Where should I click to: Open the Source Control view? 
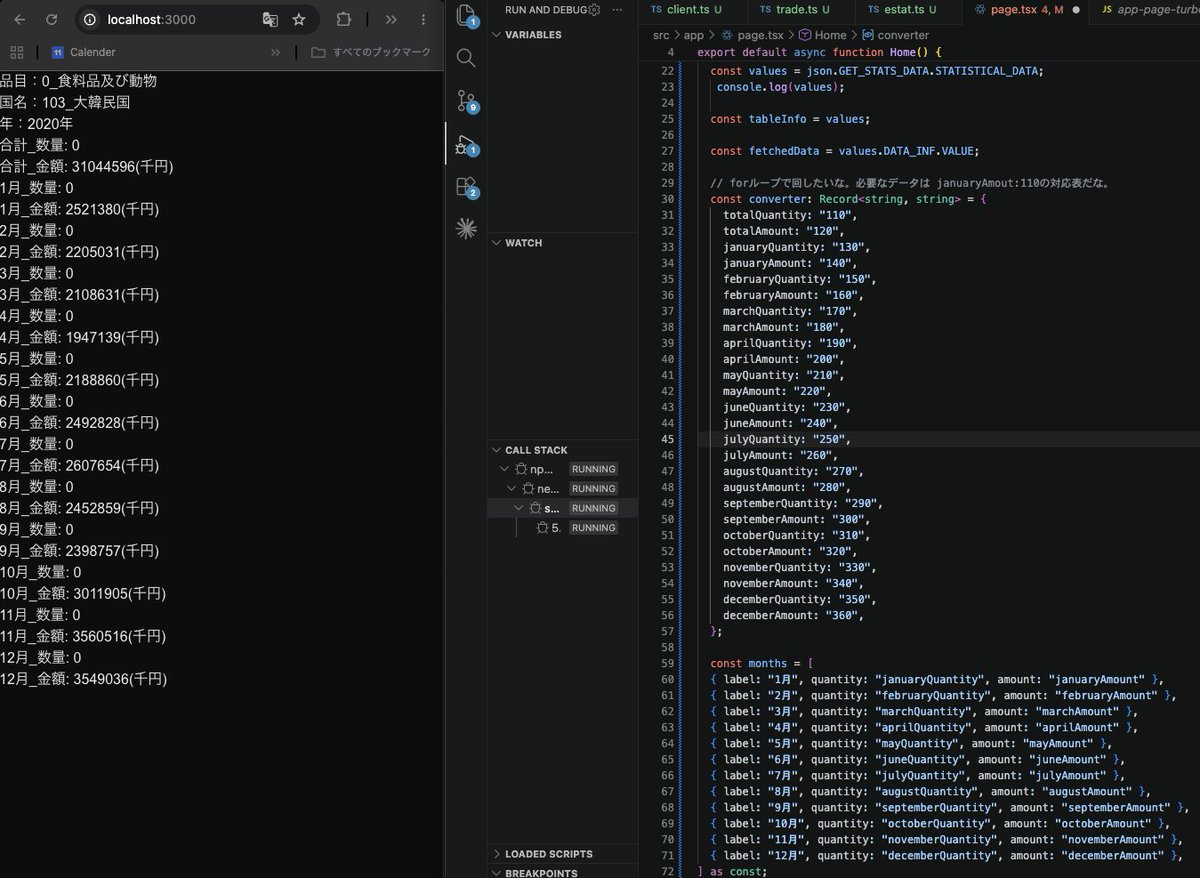[x=466, y=101]
